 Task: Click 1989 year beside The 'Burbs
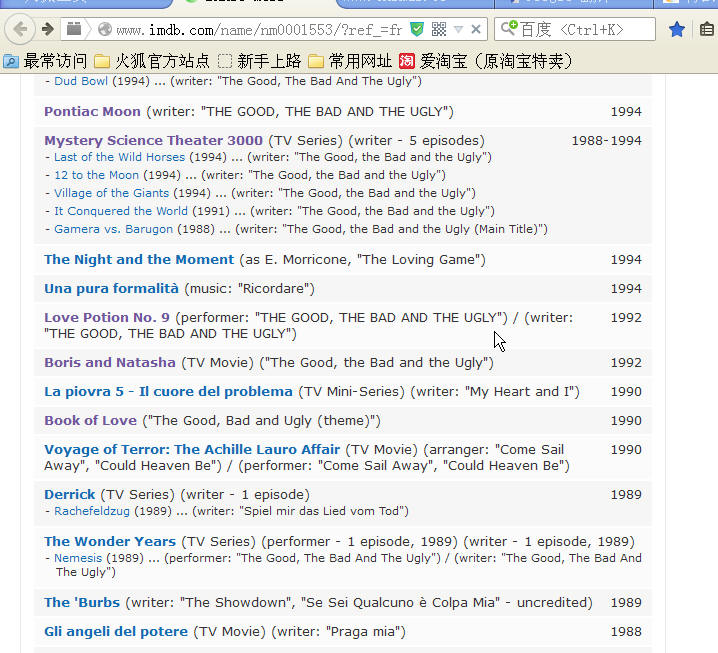(626, 602)
